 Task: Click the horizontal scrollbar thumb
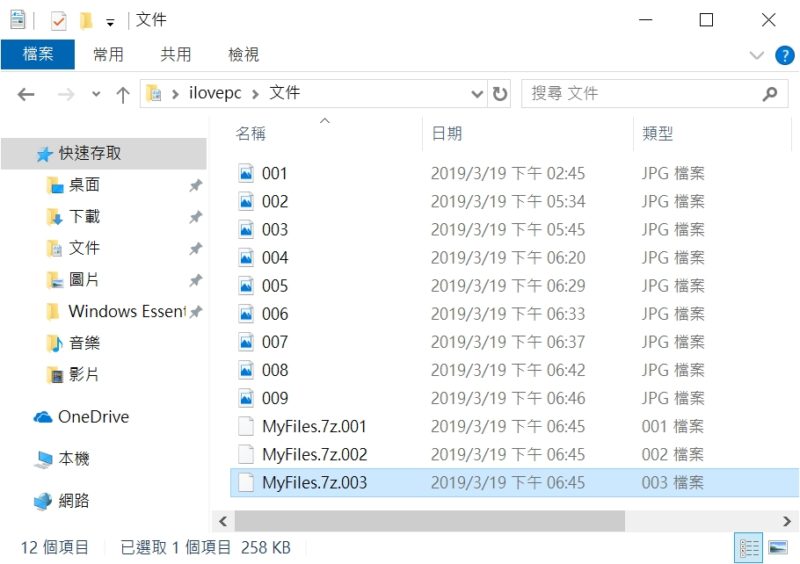pos(430,521)
